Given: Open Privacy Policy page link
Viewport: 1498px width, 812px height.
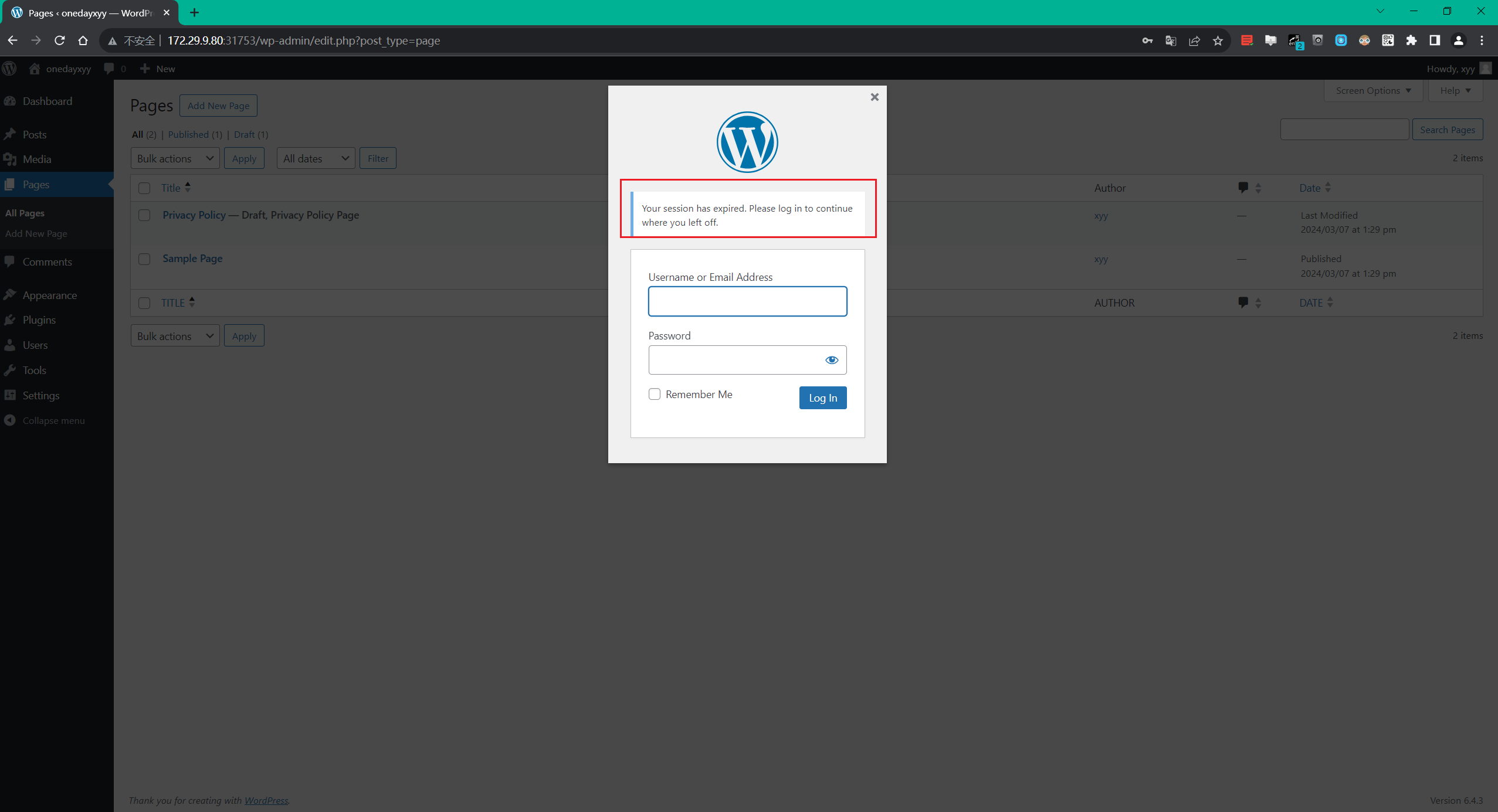Looking at the screenshot, I should pos(194,215).
